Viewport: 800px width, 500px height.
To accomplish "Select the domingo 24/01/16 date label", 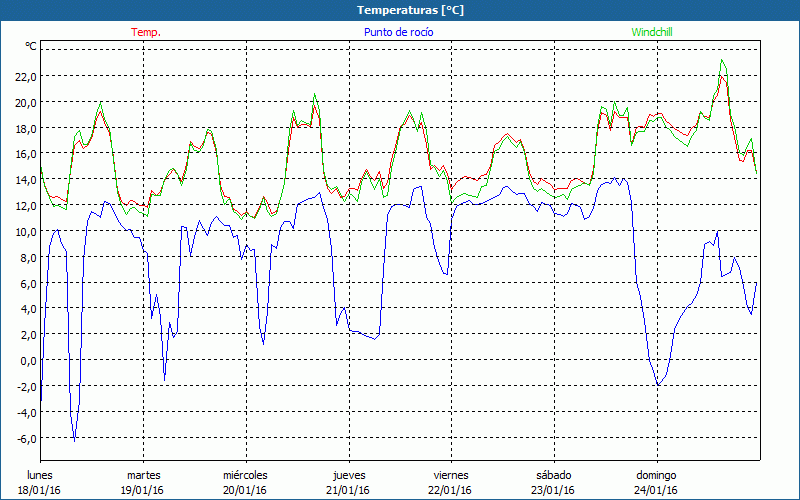I will point(656,482).
